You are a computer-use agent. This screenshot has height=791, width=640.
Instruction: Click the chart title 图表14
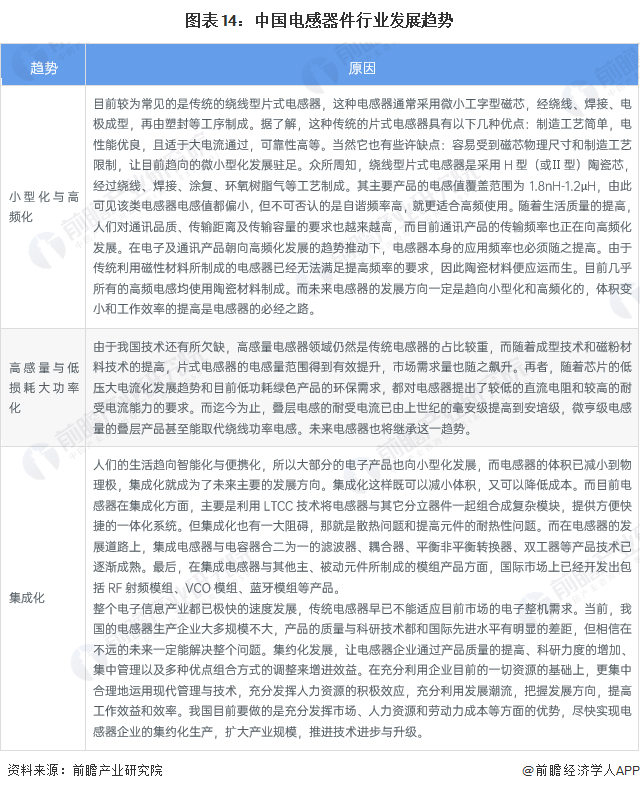(319, 21)
